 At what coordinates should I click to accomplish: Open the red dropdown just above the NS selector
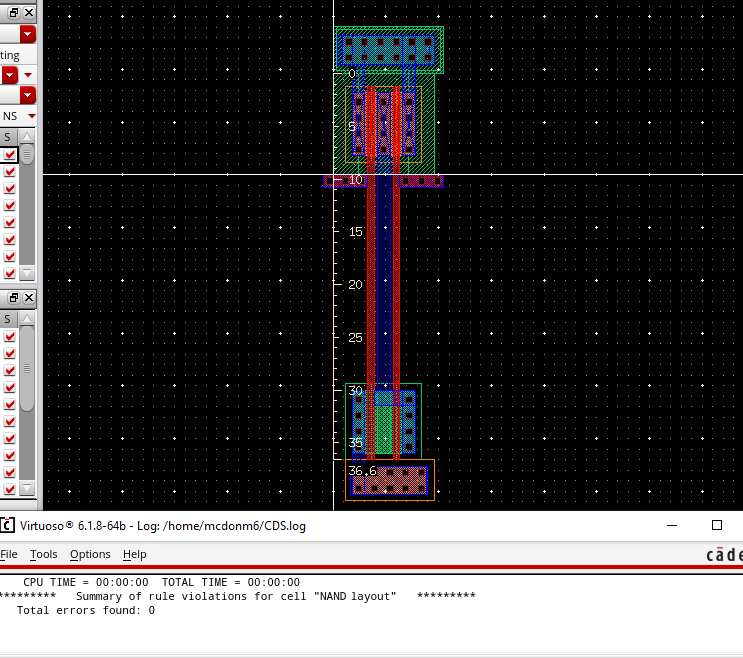click(28, 96)
